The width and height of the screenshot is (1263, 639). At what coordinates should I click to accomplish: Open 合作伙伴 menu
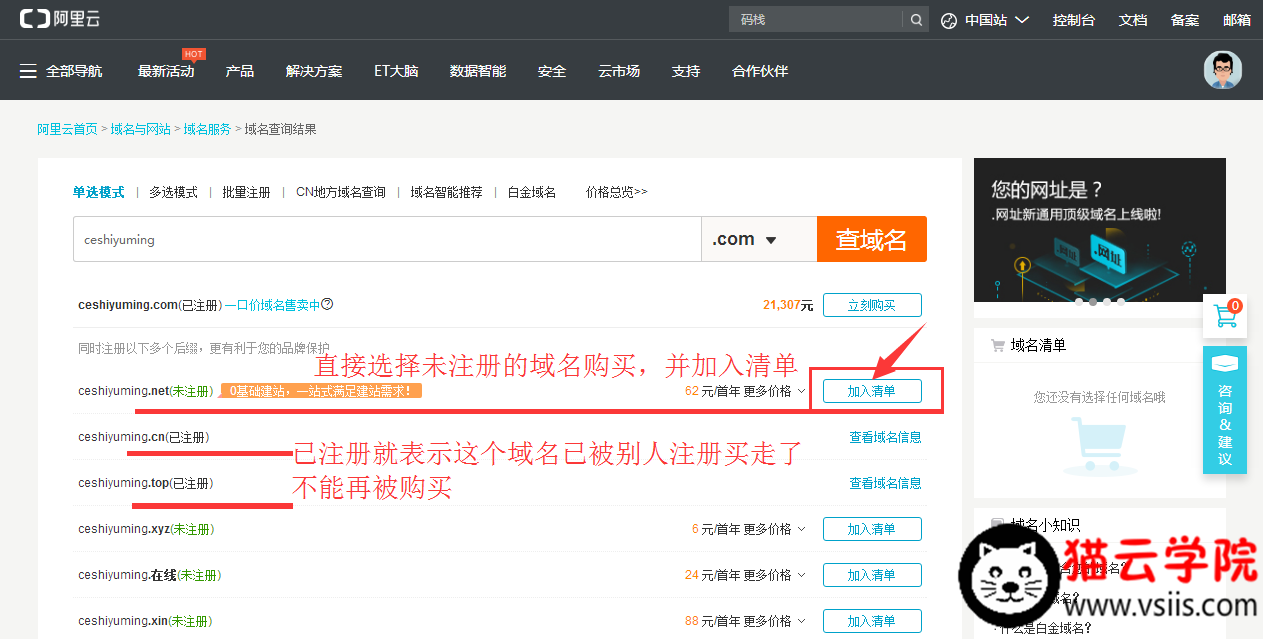pyautogui.click(x=760, y=71)
